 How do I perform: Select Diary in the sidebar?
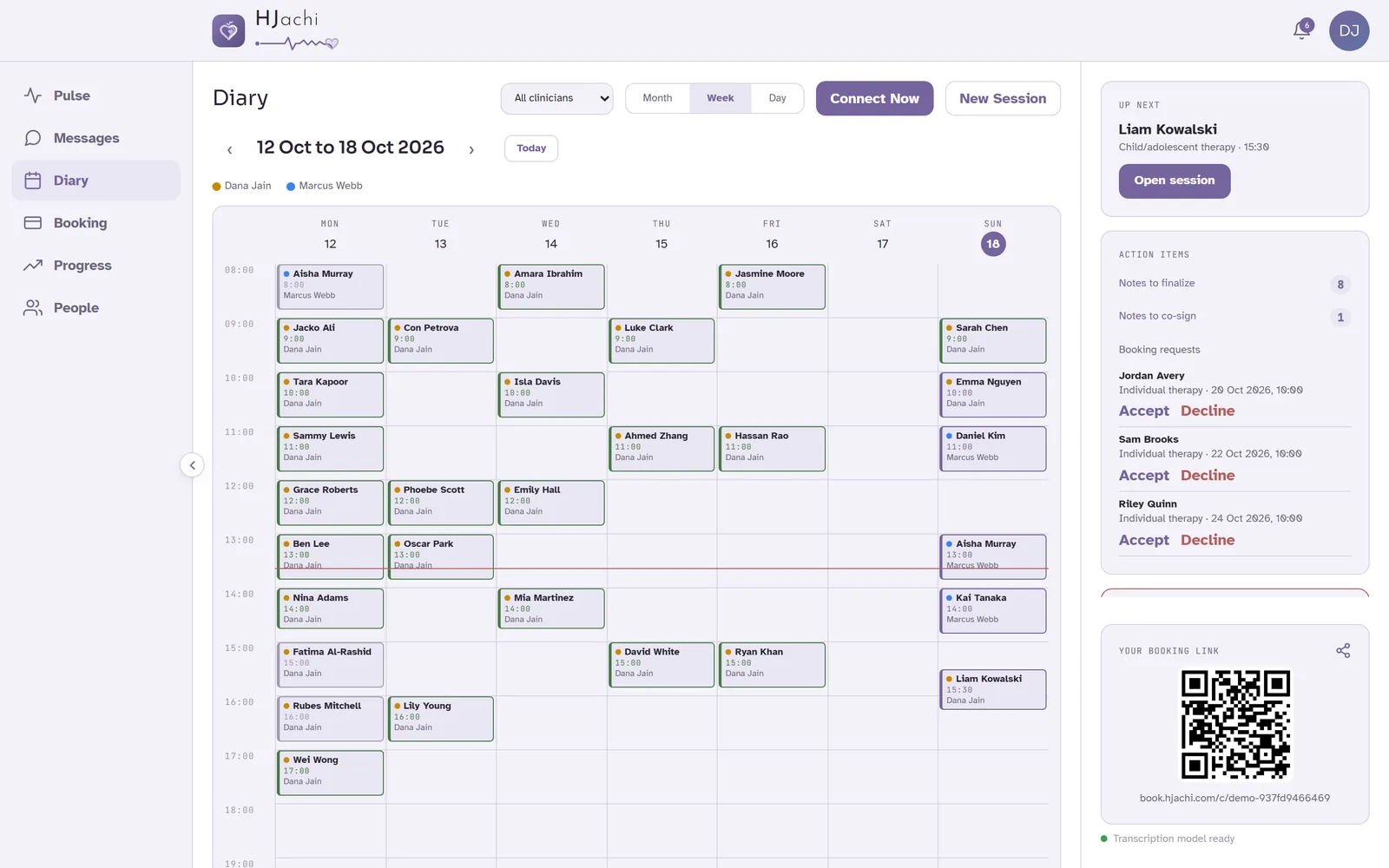pyautogui.click(x=95, y=181)
